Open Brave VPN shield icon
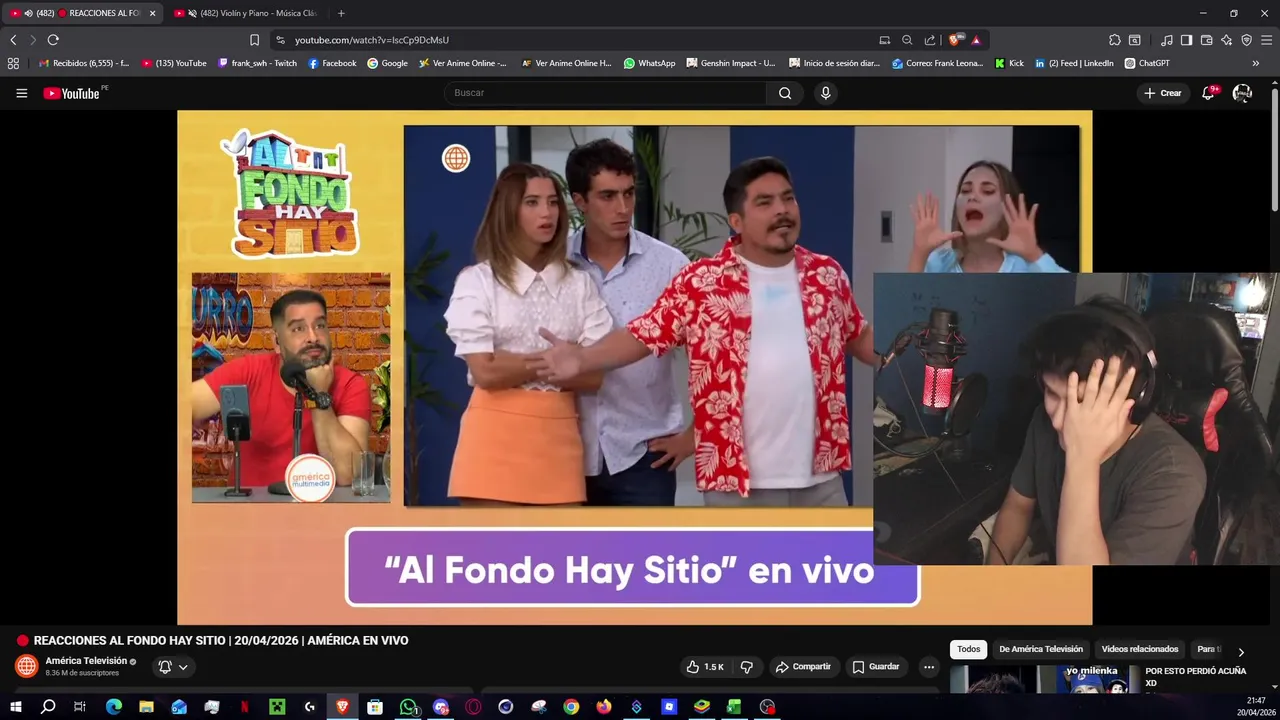 pyautogui.click(x=1246, y=40)
